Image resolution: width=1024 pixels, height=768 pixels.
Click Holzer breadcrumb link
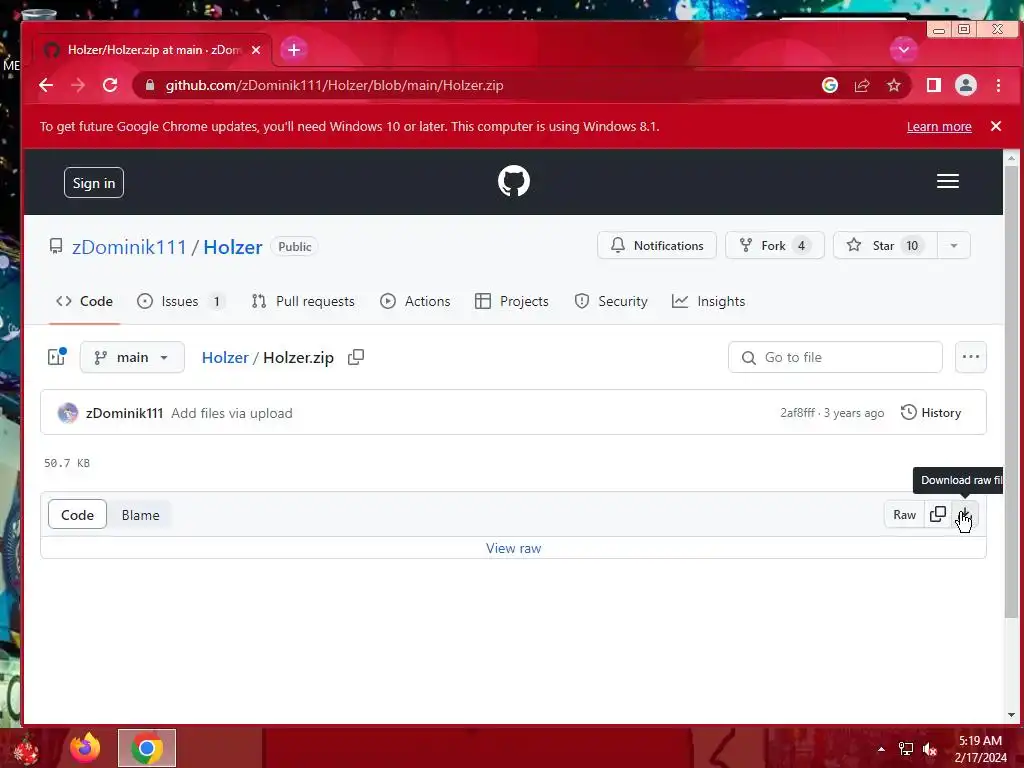click(x=225, y=357)
